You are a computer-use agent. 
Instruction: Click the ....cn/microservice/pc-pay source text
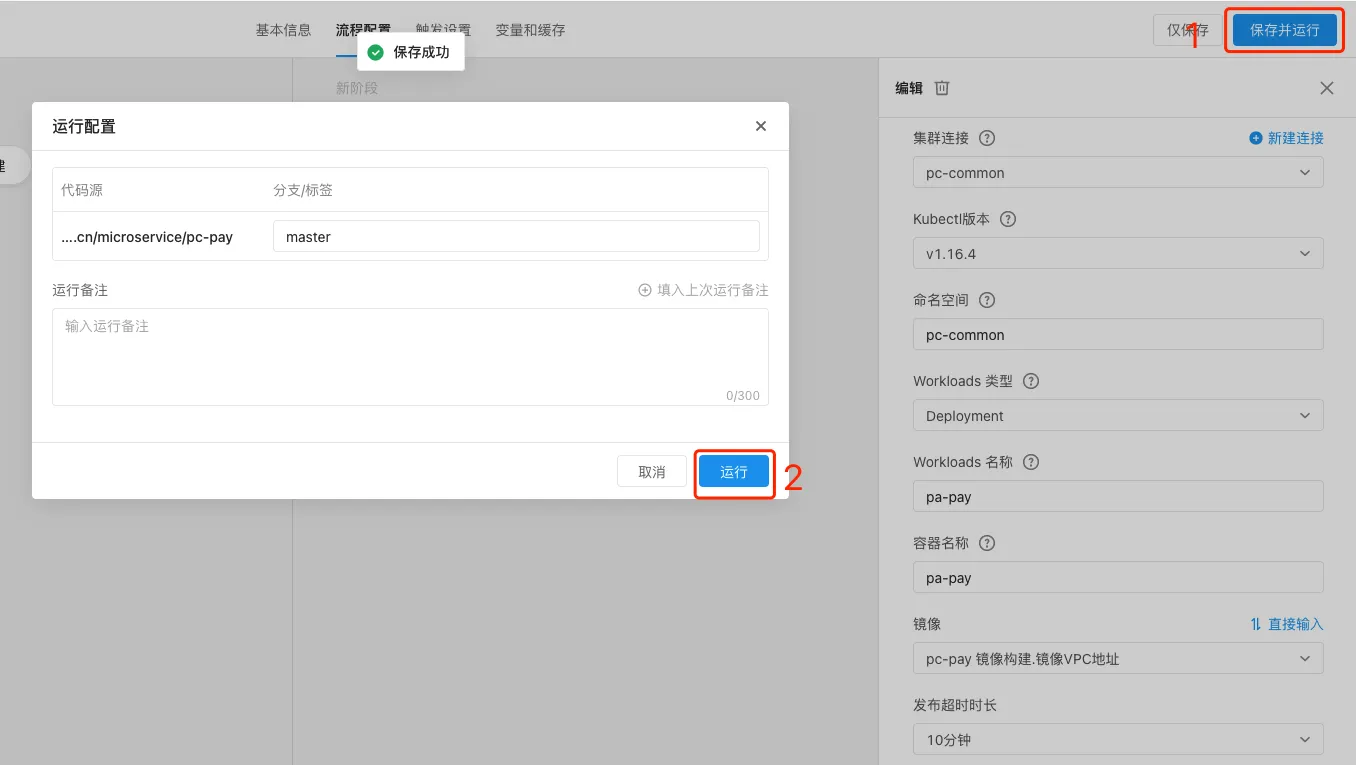[x=147, y=237]
